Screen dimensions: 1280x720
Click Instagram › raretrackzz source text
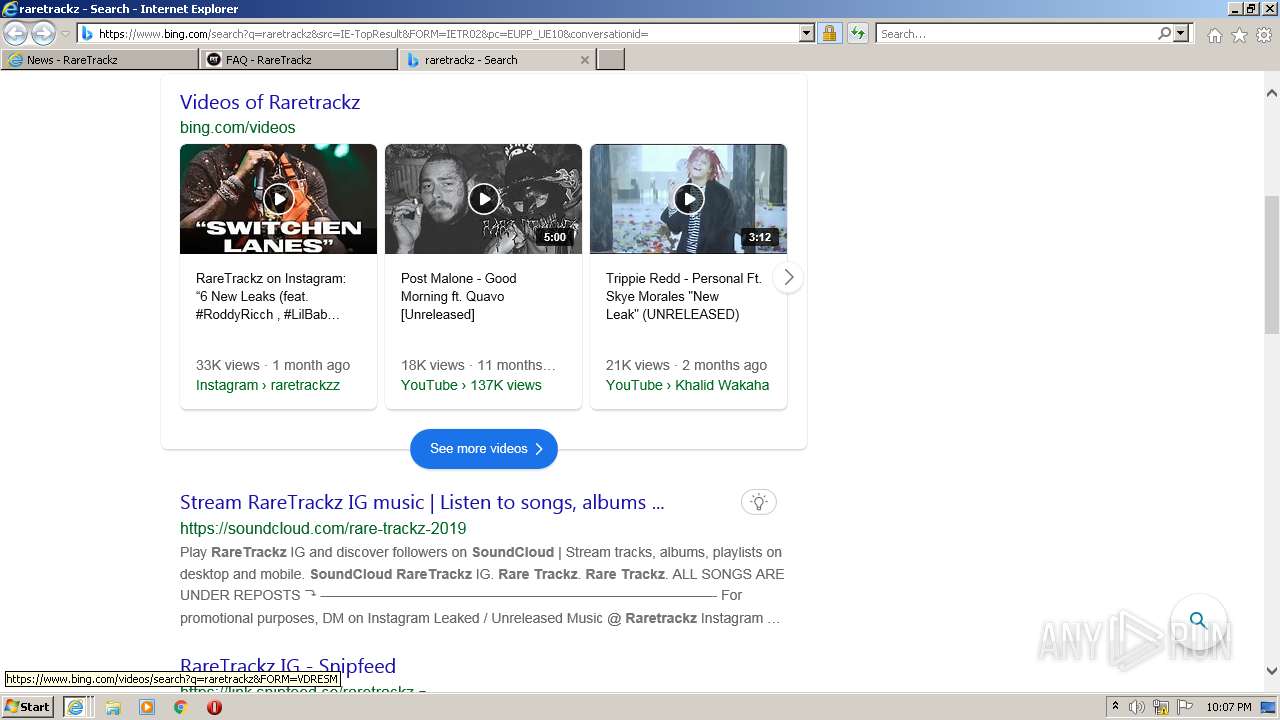[268, 385]
